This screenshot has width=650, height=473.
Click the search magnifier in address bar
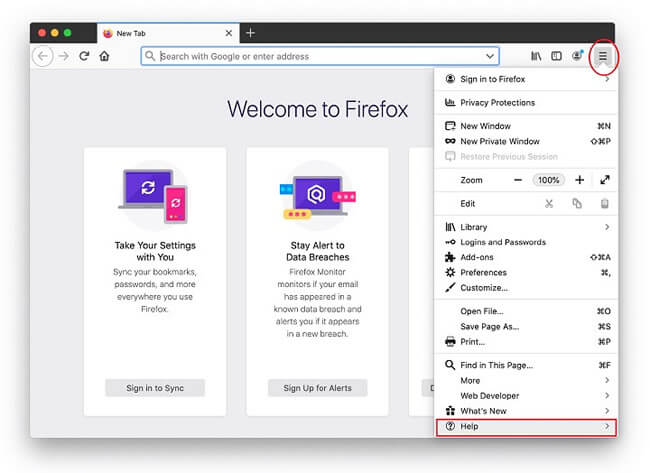click(150, 56)
